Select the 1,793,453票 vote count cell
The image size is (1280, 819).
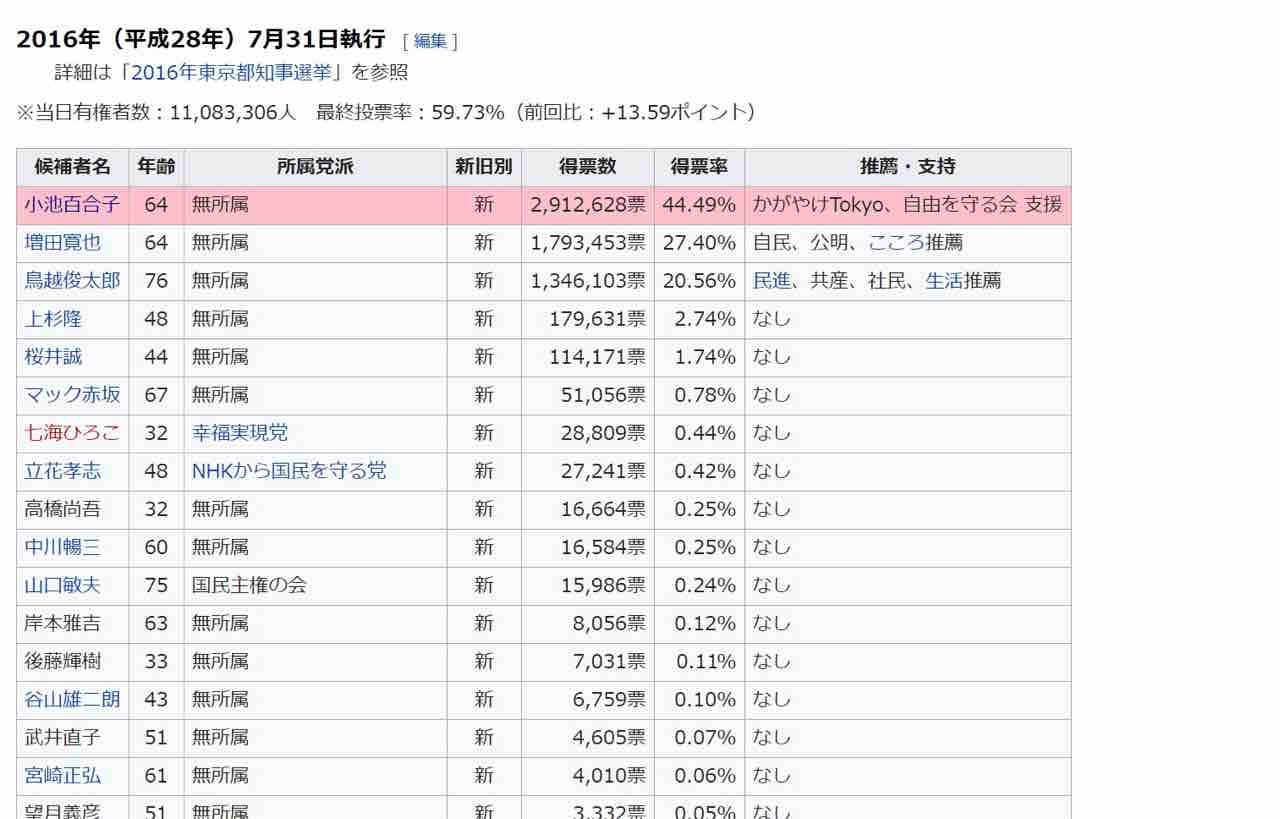[588, 243]
